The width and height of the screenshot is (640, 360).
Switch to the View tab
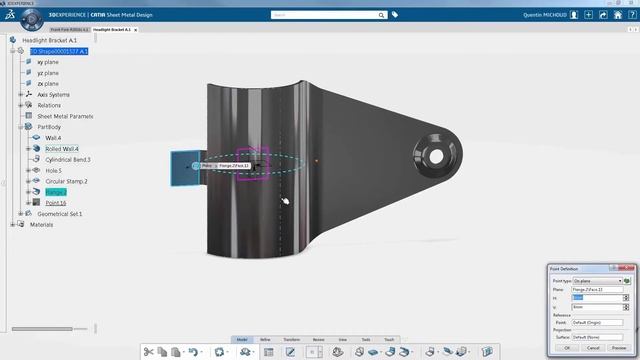(342, 340)
